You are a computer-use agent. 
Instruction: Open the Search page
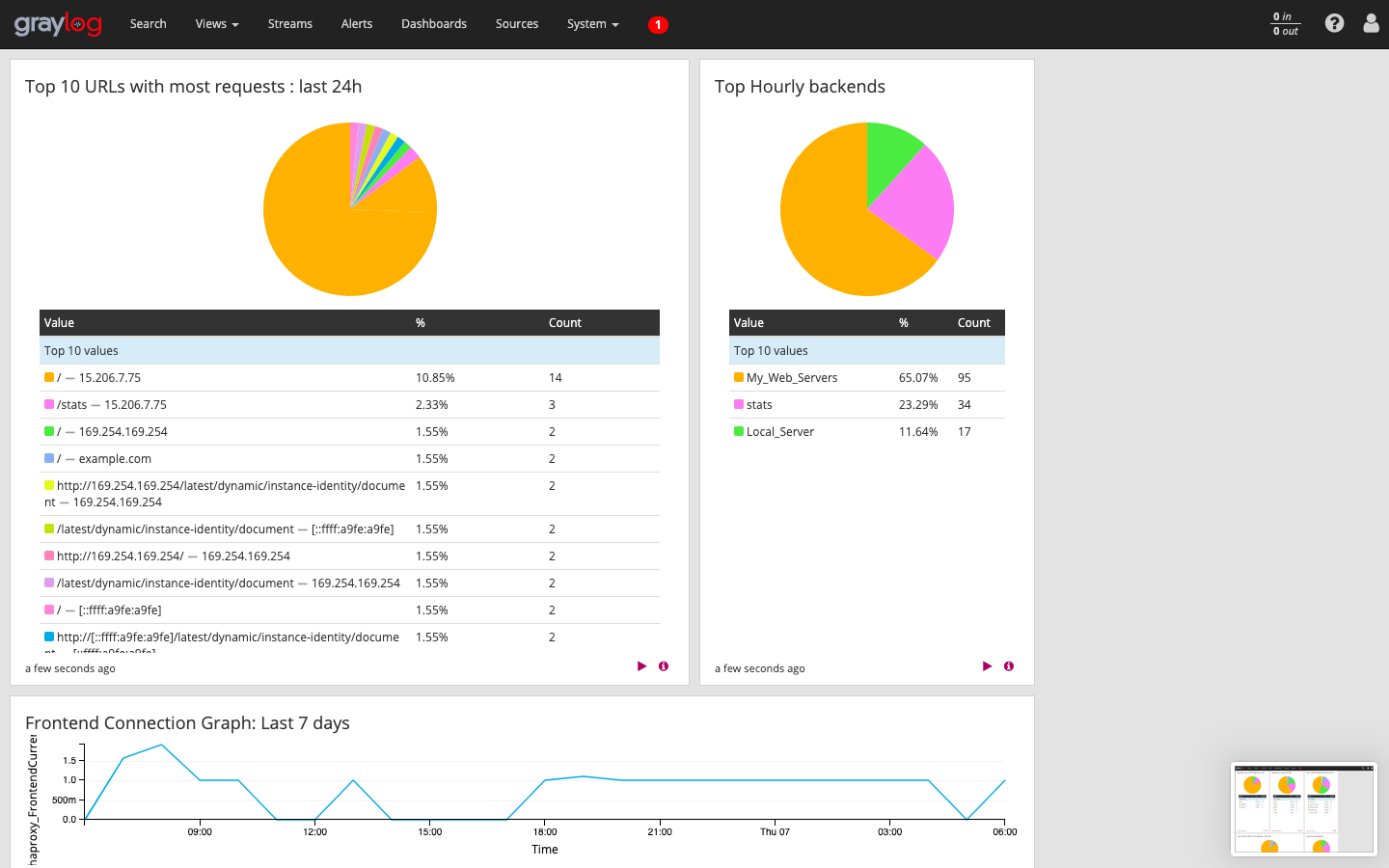[x=149, y=24]
